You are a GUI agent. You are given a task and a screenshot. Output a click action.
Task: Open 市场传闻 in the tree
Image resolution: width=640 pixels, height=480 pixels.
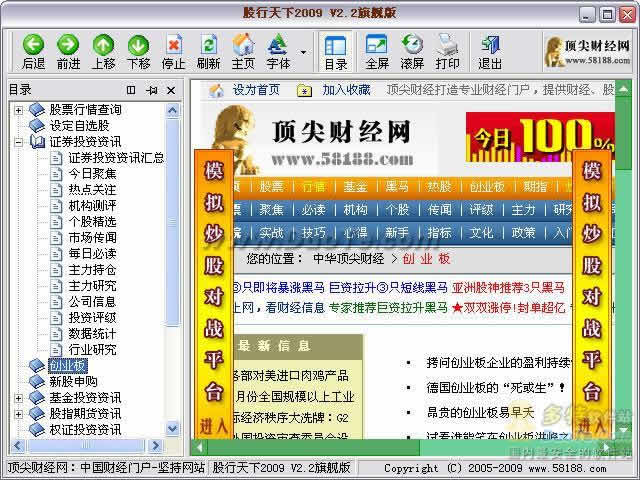(92, 238)
